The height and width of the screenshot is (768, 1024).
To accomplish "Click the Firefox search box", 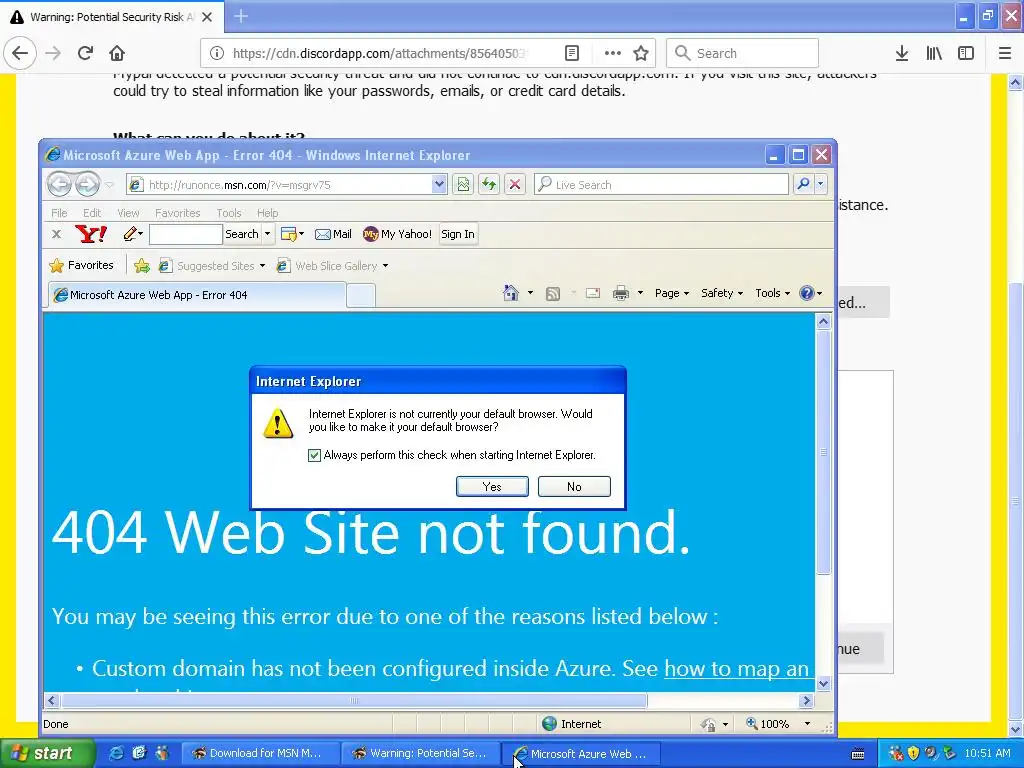I will pos(742,54).
